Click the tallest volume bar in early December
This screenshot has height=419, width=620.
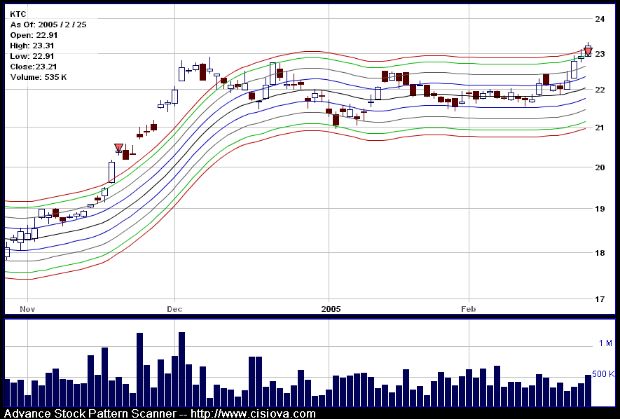tap(182, 369)
